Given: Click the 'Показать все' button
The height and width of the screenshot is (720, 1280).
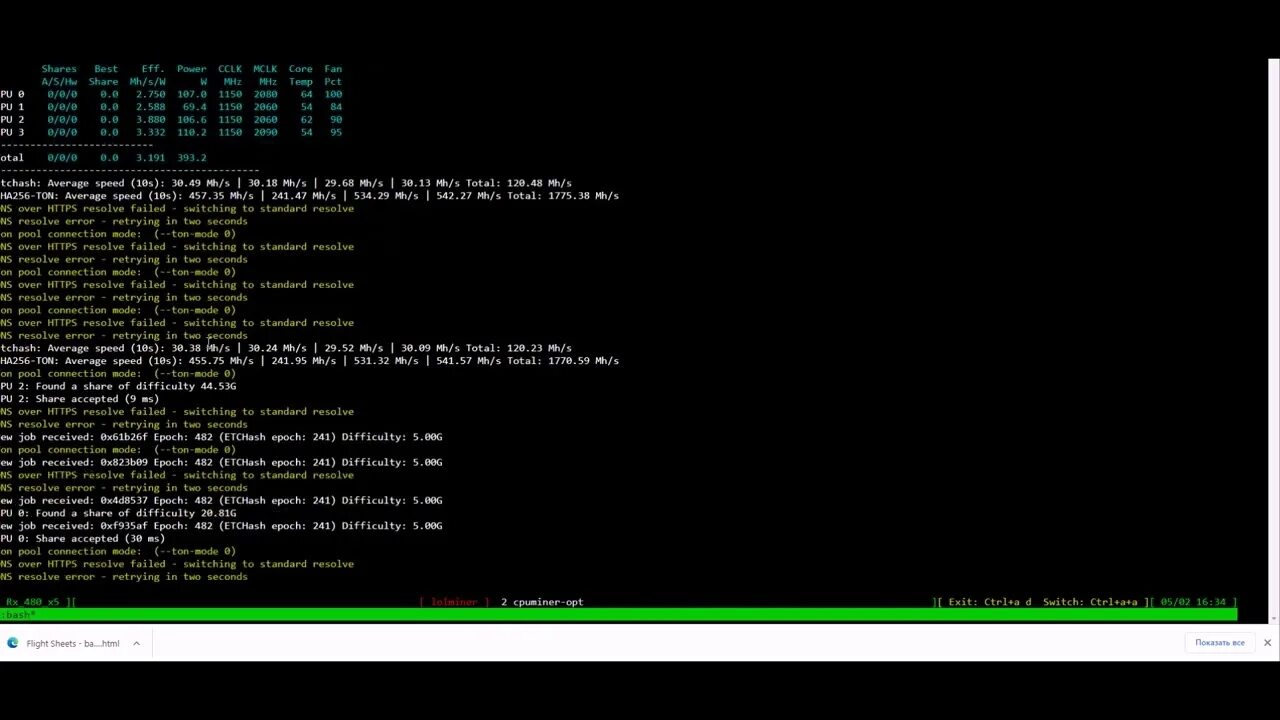Looking at the screenshot, I should pyautogui.click(x=1219, y=642).
